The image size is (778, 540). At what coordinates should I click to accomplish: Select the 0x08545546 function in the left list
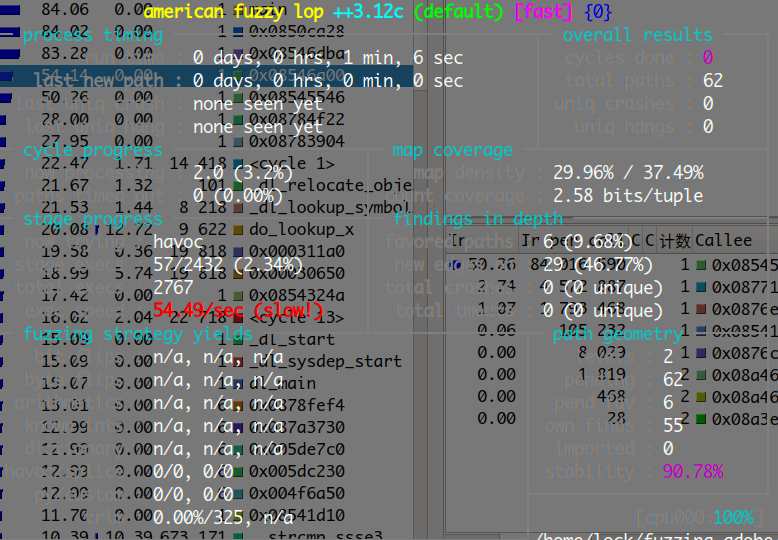[206, 97]
